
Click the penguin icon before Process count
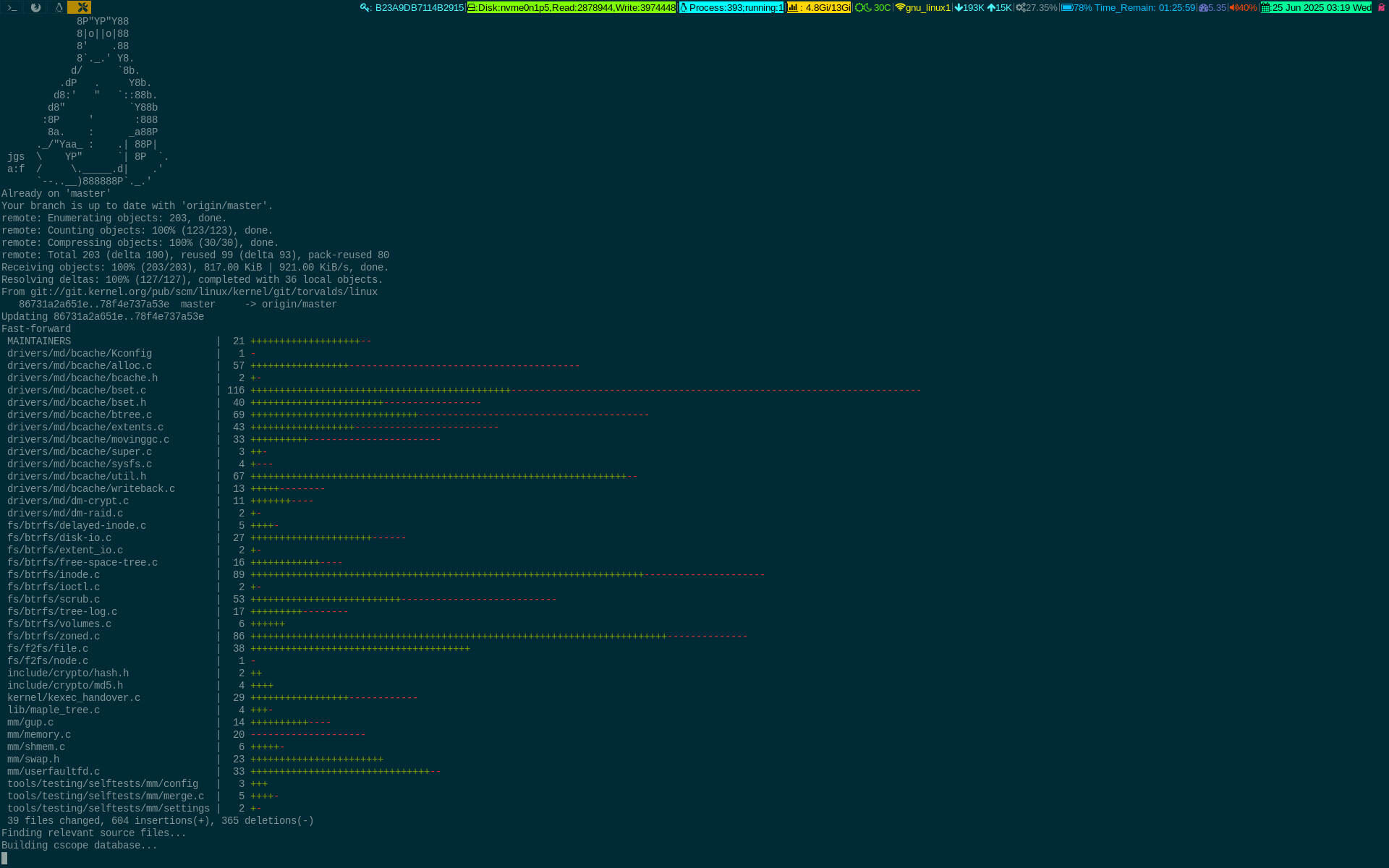pyautogui.click(x=684, y=8)
